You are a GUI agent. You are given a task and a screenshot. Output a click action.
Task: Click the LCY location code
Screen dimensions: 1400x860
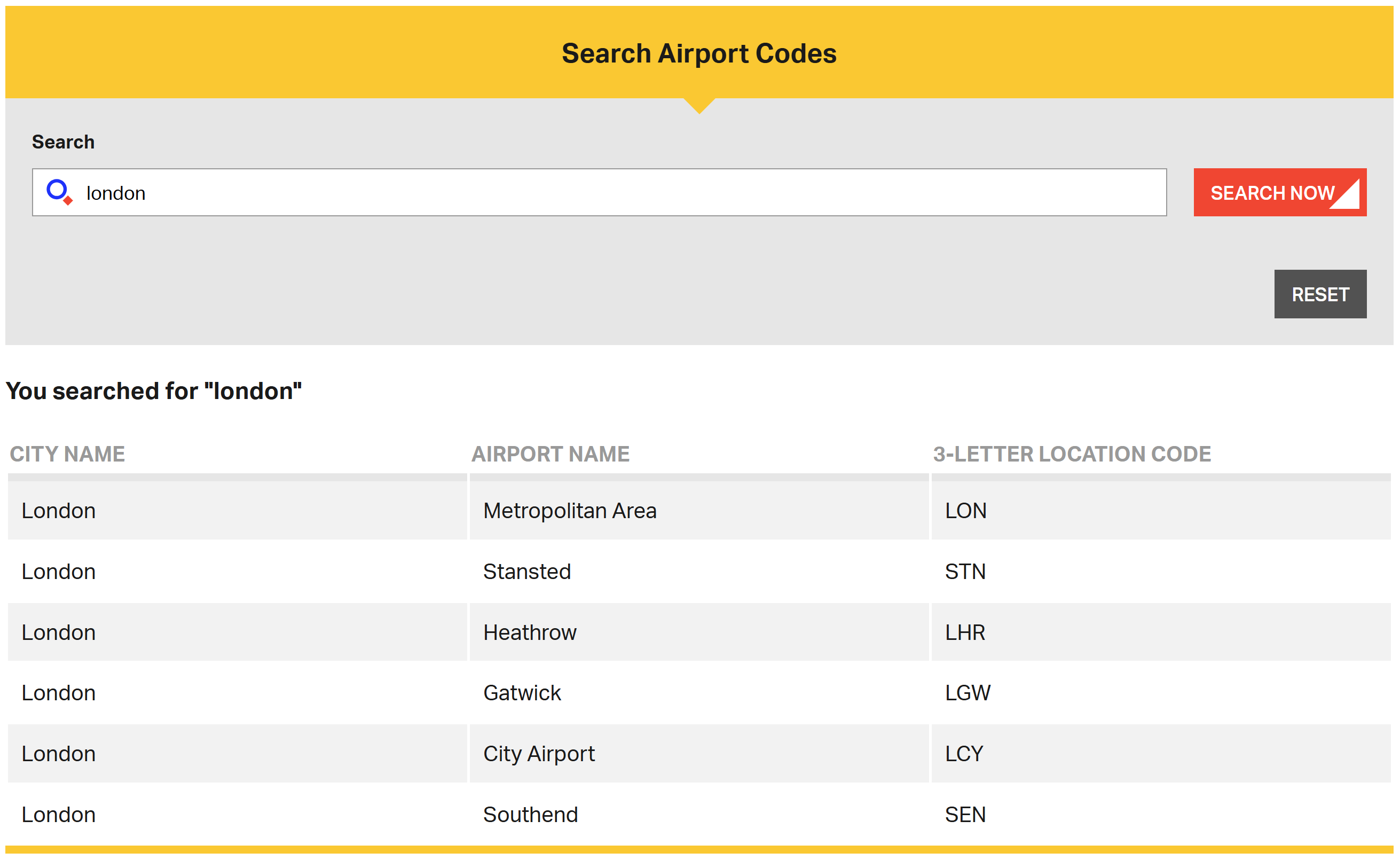pos(963,754)
